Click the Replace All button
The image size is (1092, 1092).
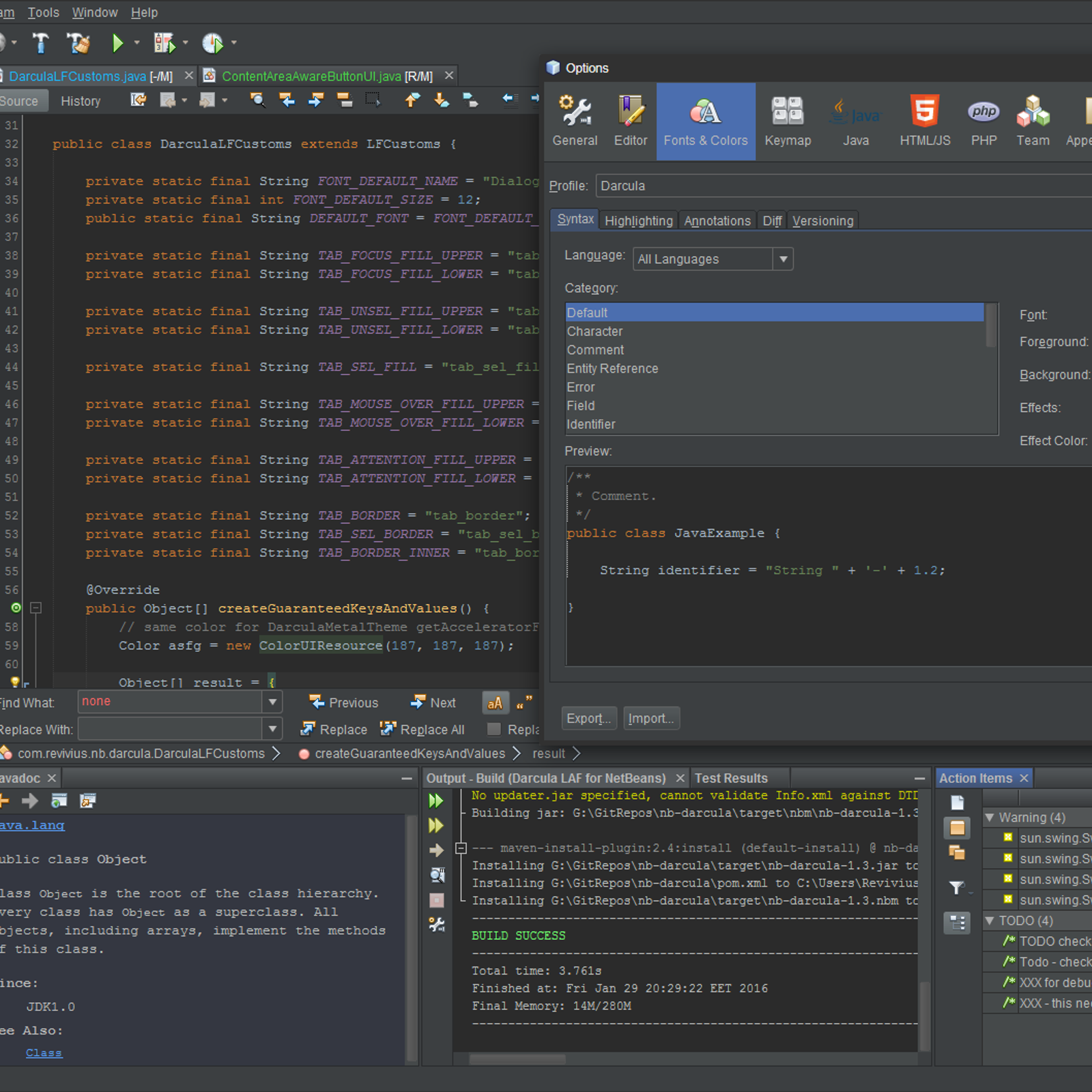coord(422,730)
